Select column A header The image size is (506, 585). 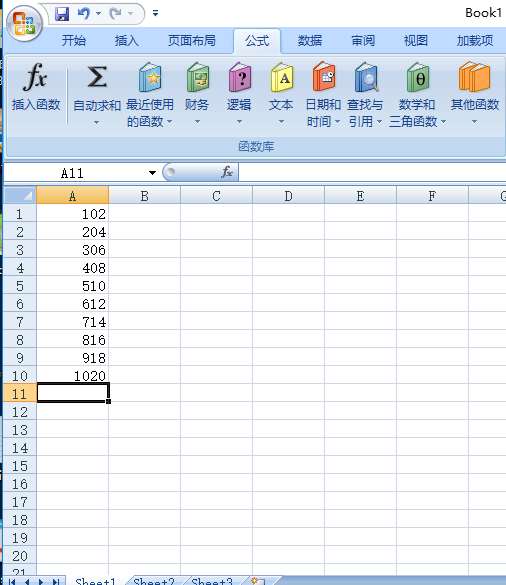pos(72,195)
